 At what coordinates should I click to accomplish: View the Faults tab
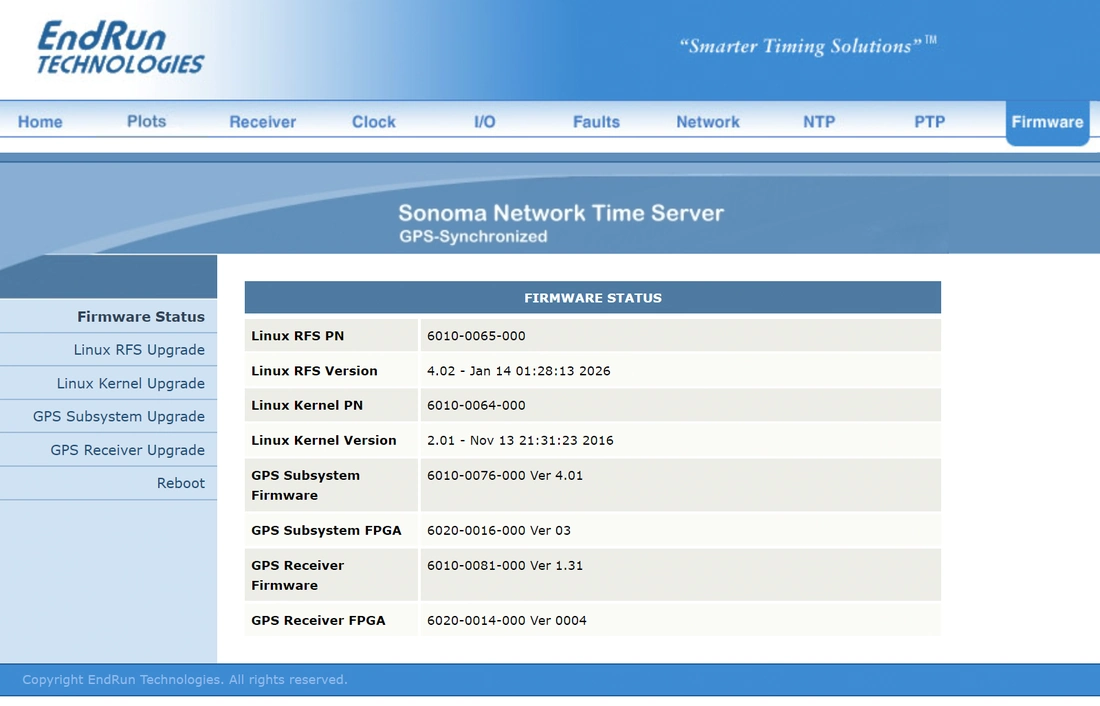pyautogui.click(x=596, y=121)
